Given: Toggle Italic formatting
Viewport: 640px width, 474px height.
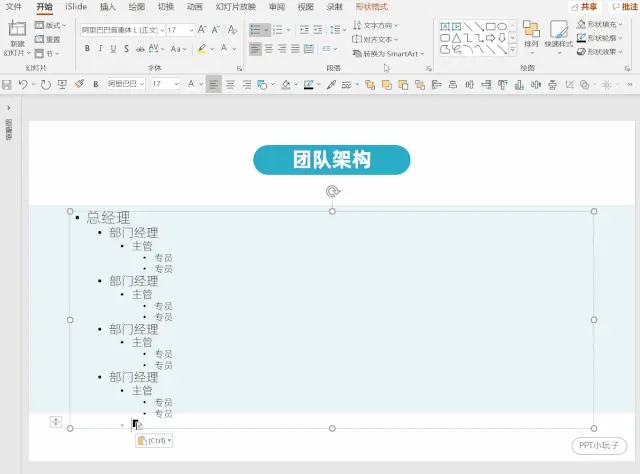Looking at the screenshot, I should coord(100,49).
